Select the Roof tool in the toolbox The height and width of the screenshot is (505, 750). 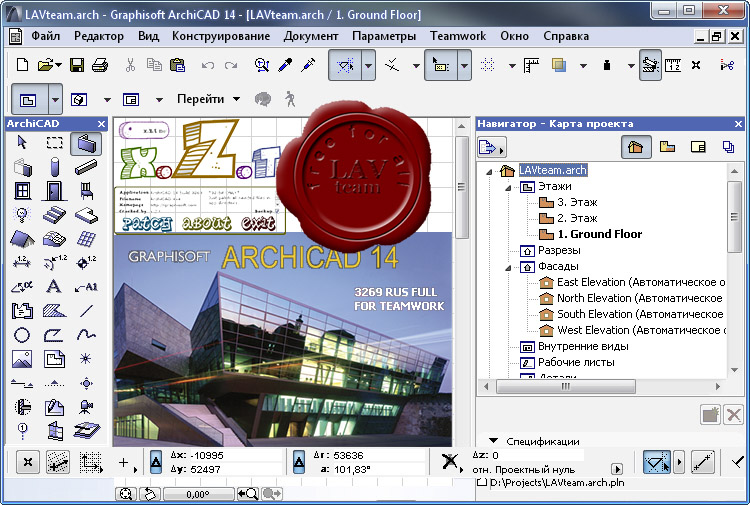pyautogui.click(x=22, y=239)
